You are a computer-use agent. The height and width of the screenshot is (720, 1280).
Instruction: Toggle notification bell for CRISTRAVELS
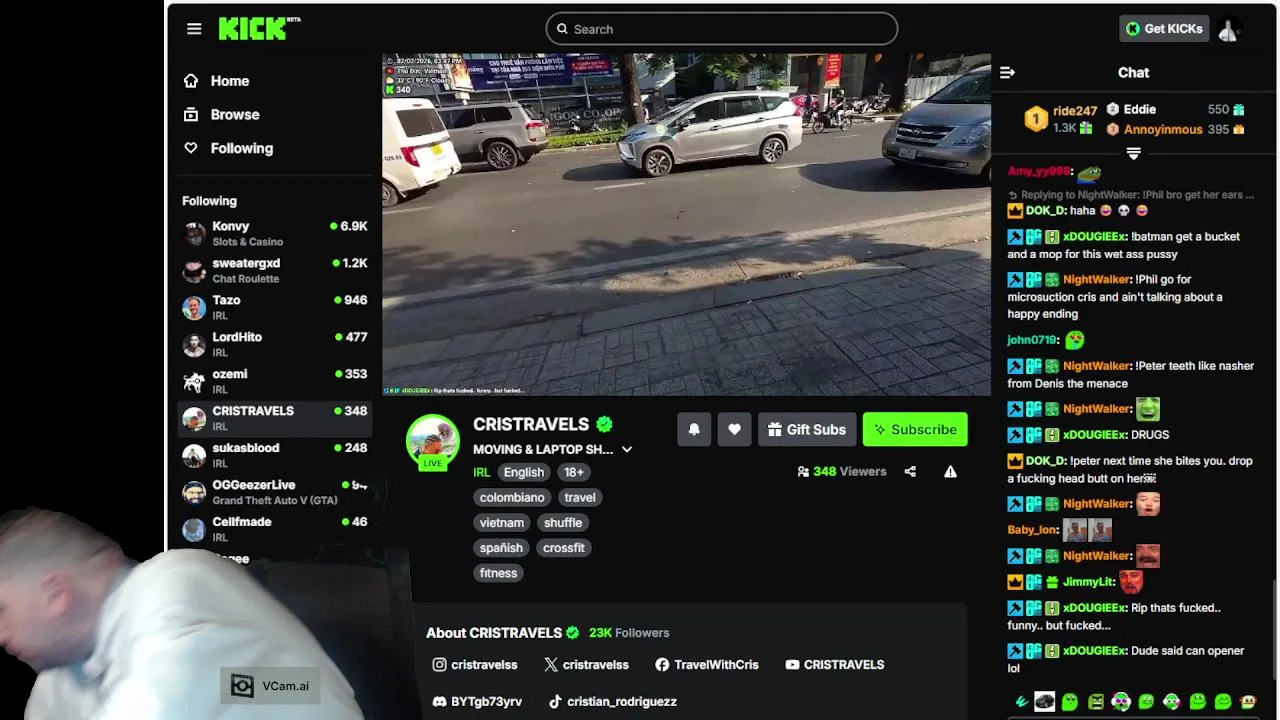(x=694, y=430)
